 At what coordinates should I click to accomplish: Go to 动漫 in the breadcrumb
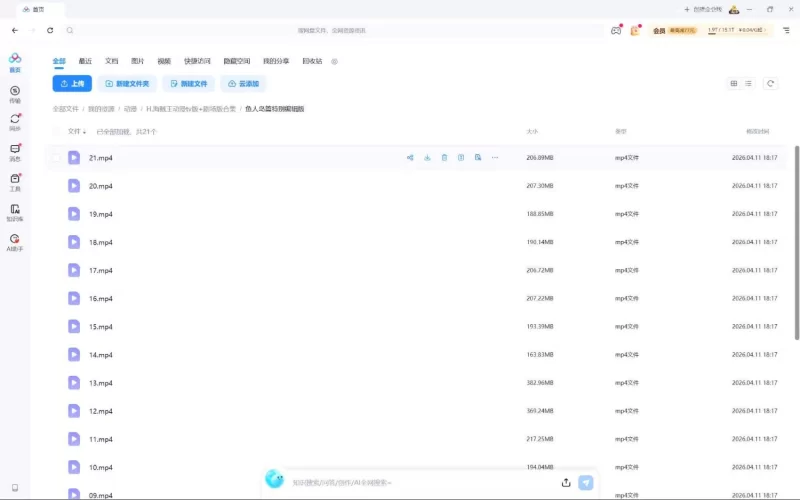[130, 109]
